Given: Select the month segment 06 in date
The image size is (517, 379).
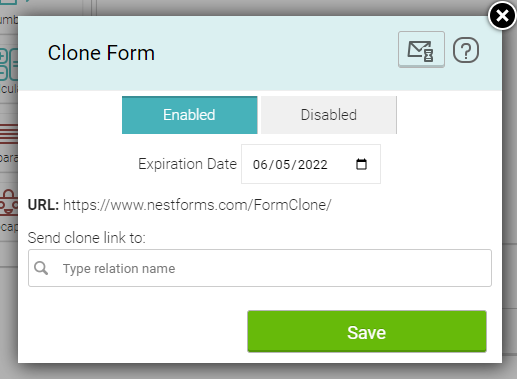Looking at the screenshot, I should click(x=260, y=165).
